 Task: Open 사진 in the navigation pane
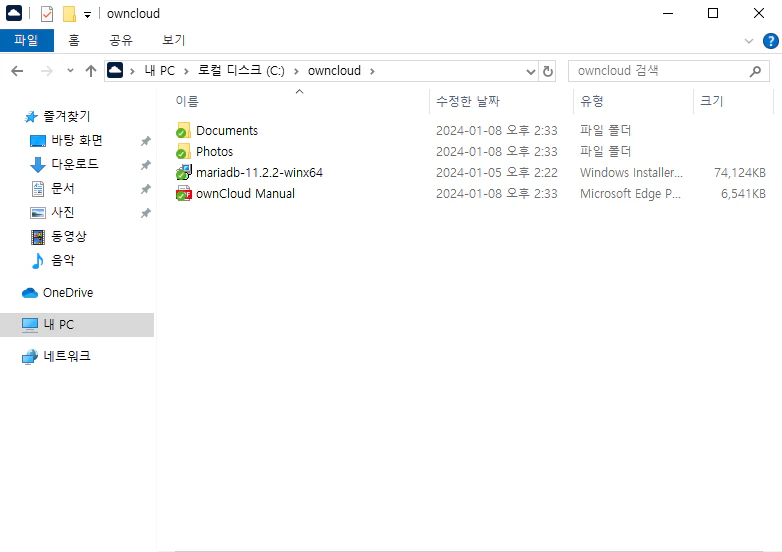click(63, 212)
